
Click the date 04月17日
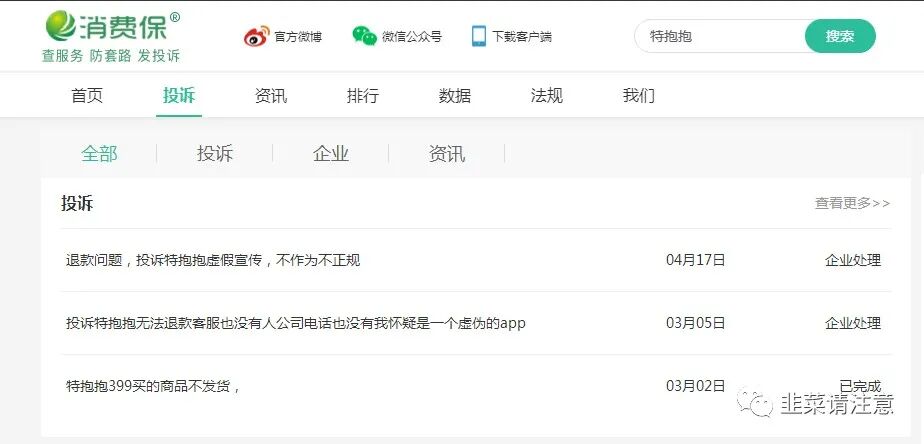(x=695, y=260)
